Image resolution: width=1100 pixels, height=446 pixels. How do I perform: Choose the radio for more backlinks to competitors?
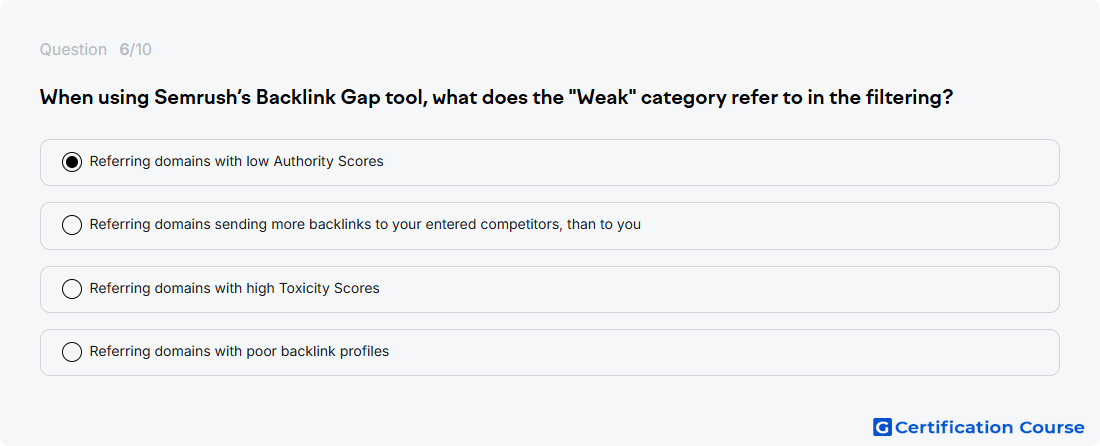point(72,225)
